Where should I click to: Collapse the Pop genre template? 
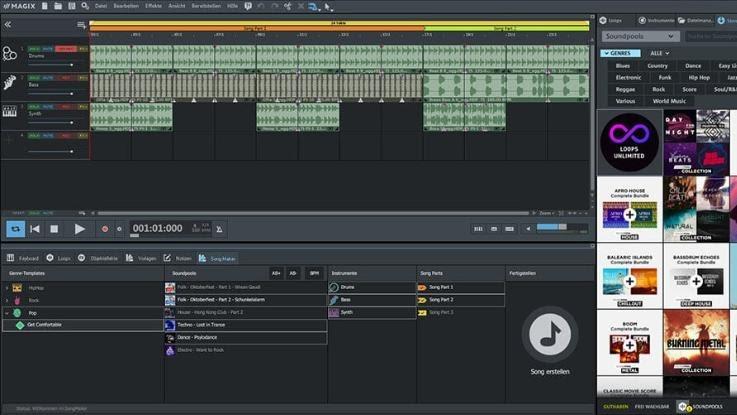[7, 313]
